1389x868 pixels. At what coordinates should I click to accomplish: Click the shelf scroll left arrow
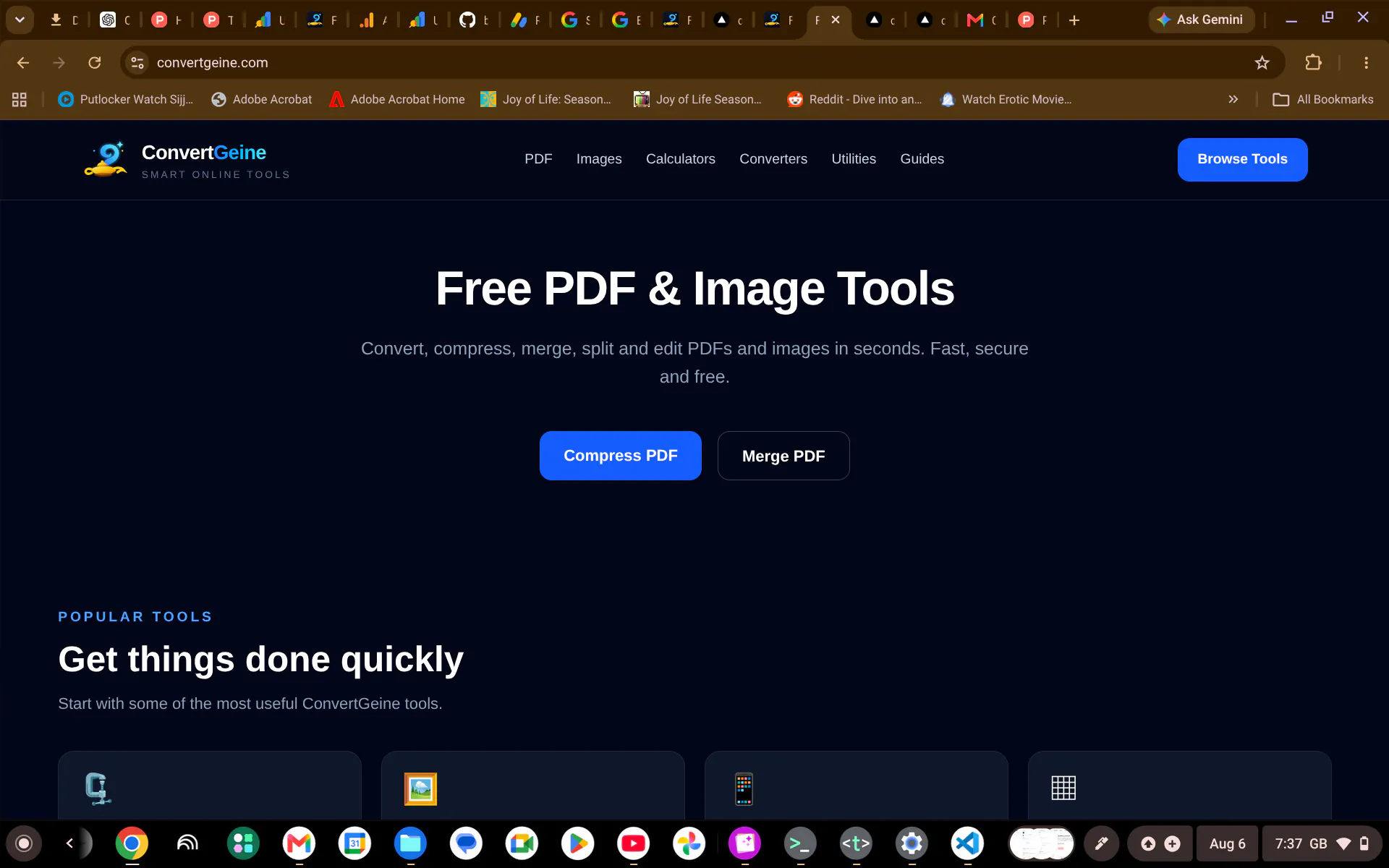(x=69, y=843)
